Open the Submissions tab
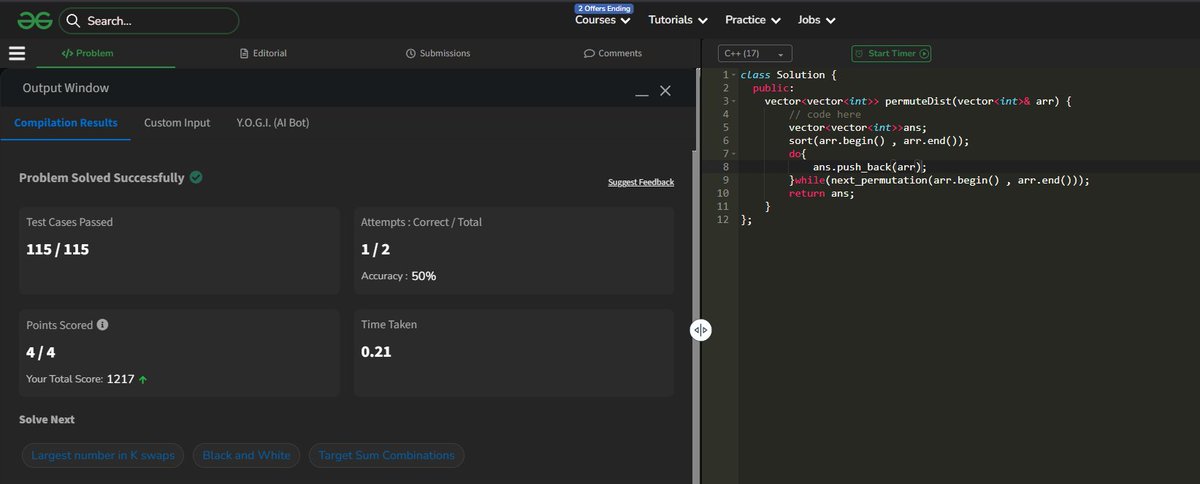Screen dimensions: 1200x484 pos(438,53)
